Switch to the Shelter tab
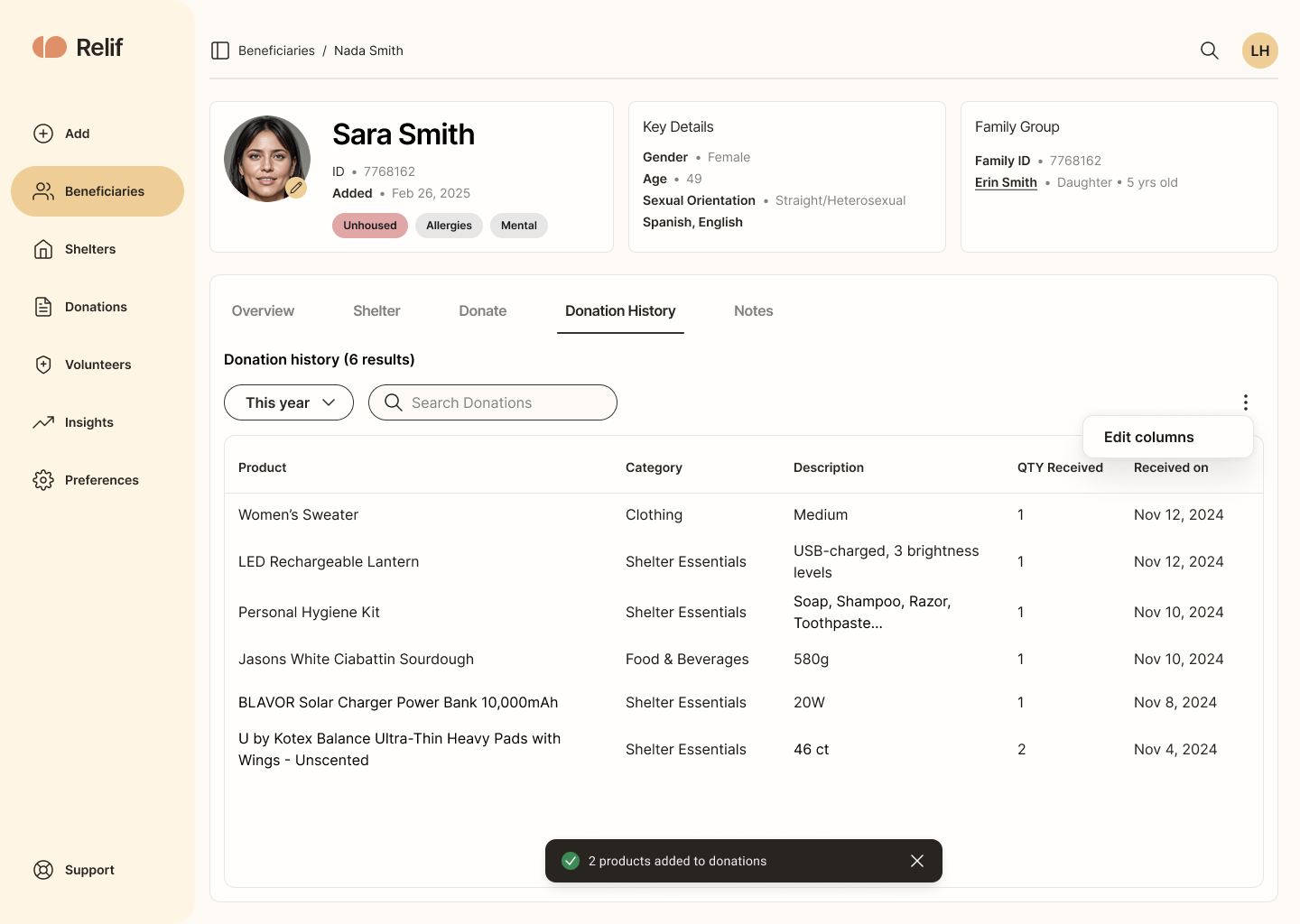 [x=376, y=310]
